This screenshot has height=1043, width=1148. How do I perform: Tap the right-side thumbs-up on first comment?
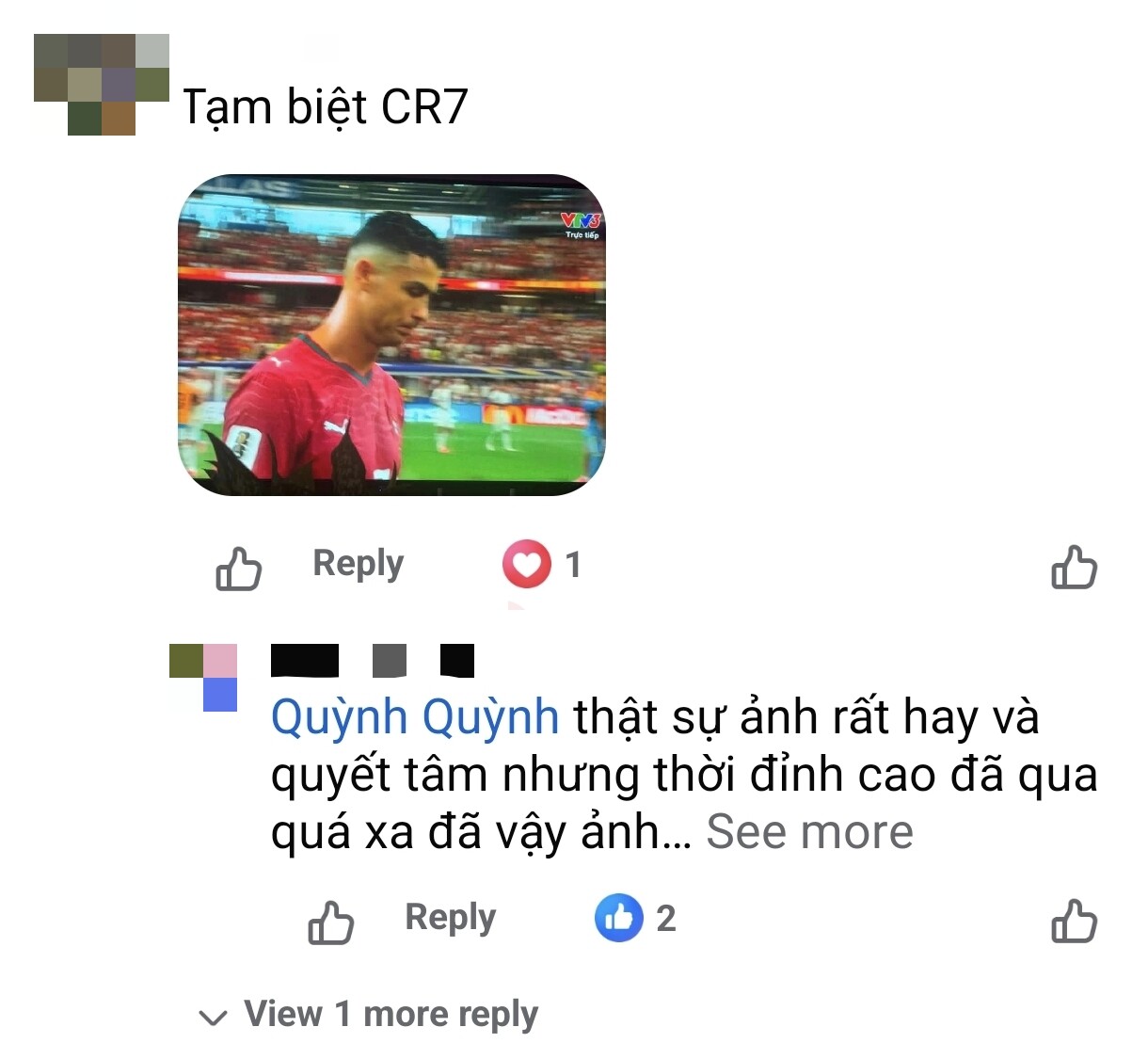click(x=1074, y=567)
